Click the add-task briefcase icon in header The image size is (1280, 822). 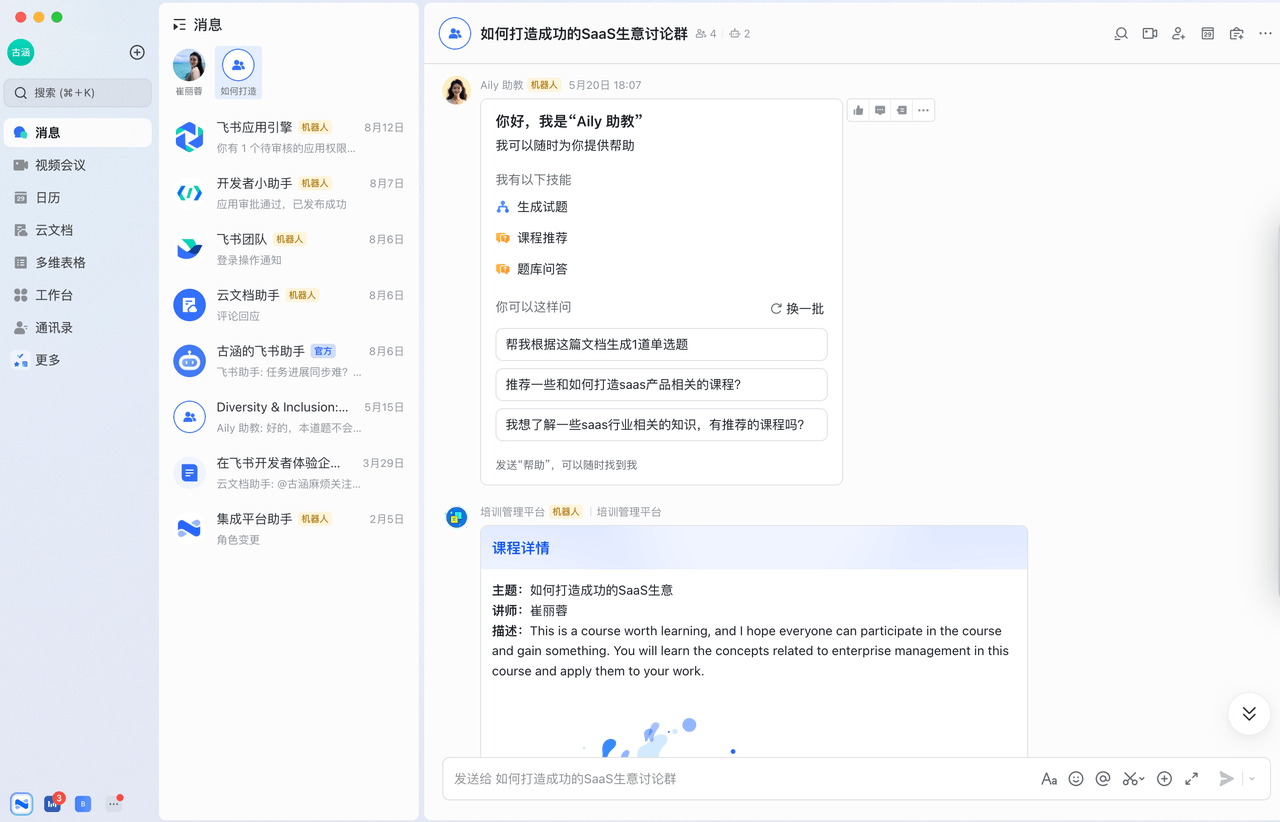tap(1237, 33)
